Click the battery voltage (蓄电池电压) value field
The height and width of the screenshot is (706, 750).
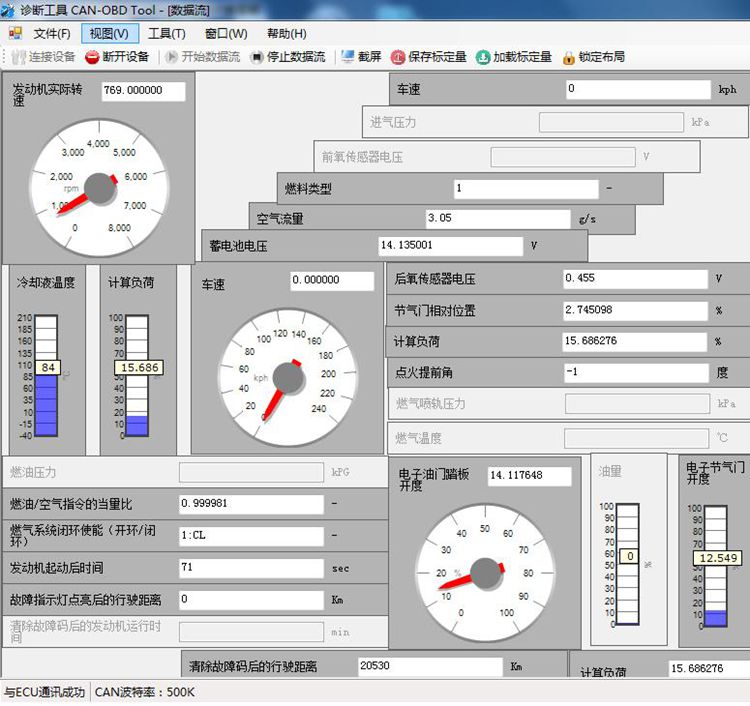pos(450,245)
